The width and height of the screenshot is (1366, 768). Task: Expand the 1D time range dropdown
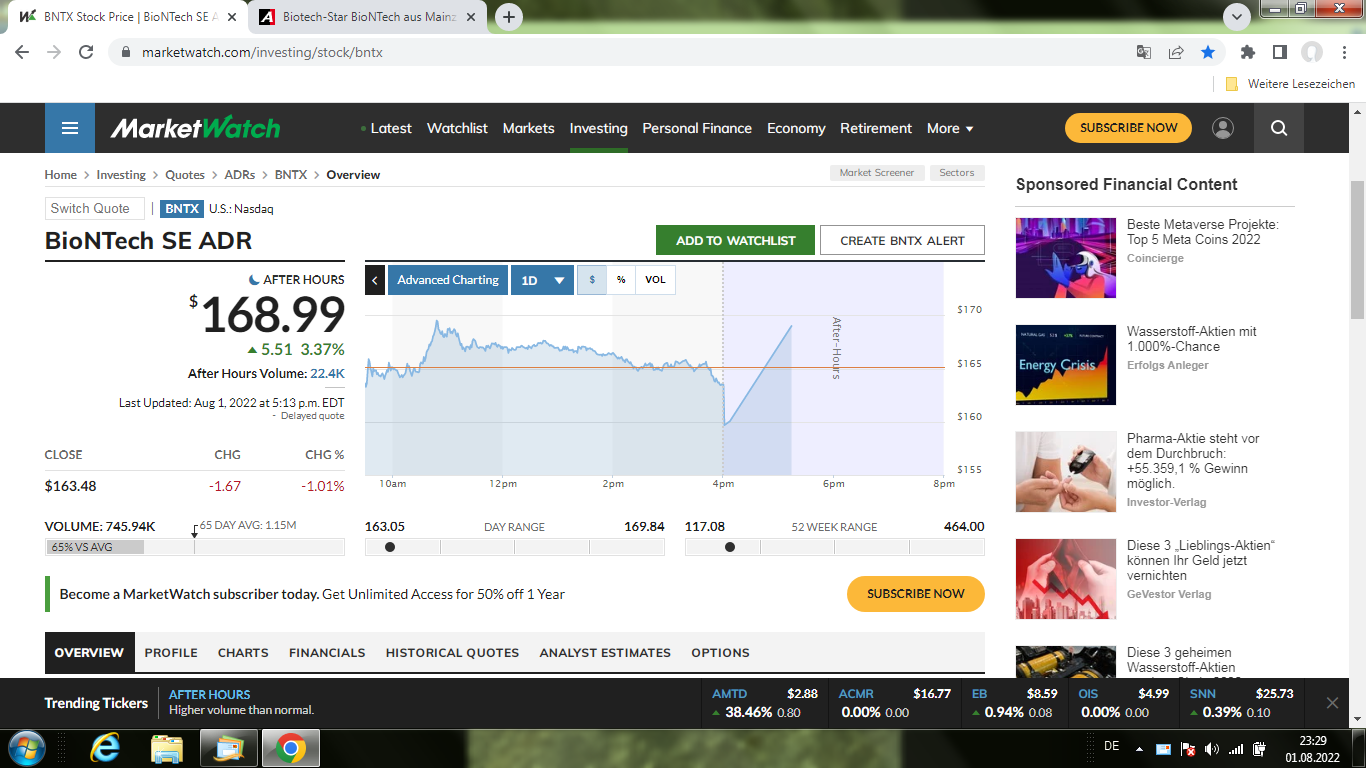[x=541, y=280]
